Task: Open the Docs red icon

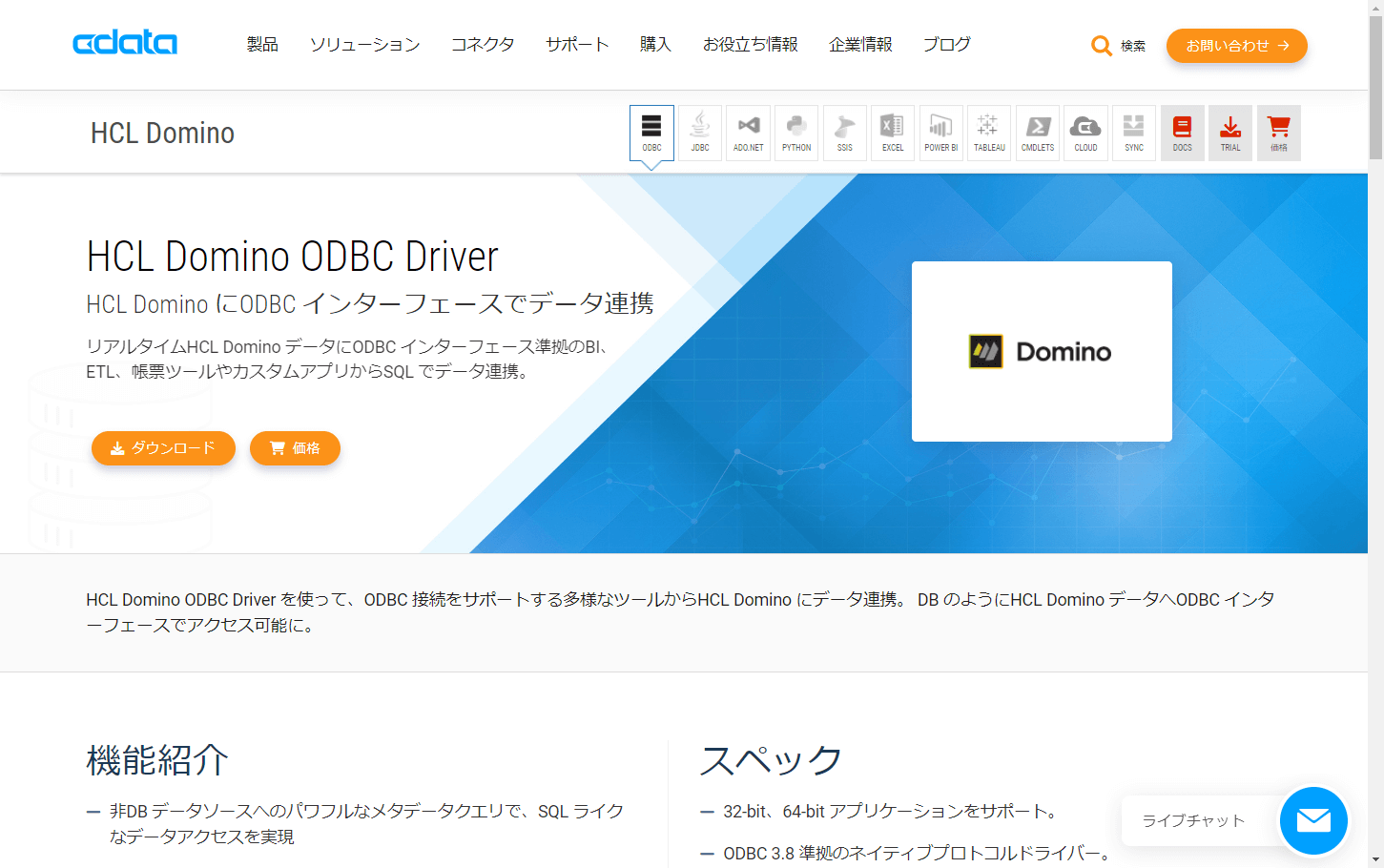Action: click(x=1183, y=133)
